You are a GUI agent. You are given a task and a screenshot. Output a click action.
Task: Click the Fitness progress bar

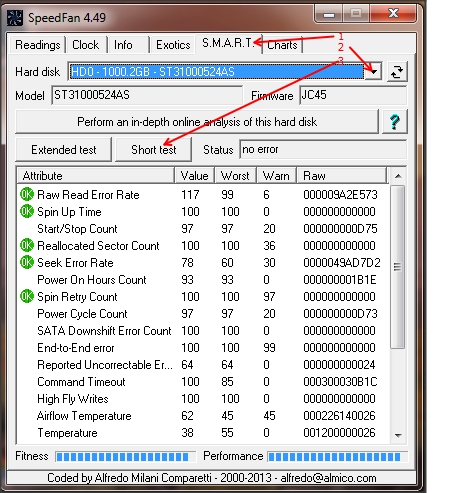pyautogui.click(x=125, y=457)
